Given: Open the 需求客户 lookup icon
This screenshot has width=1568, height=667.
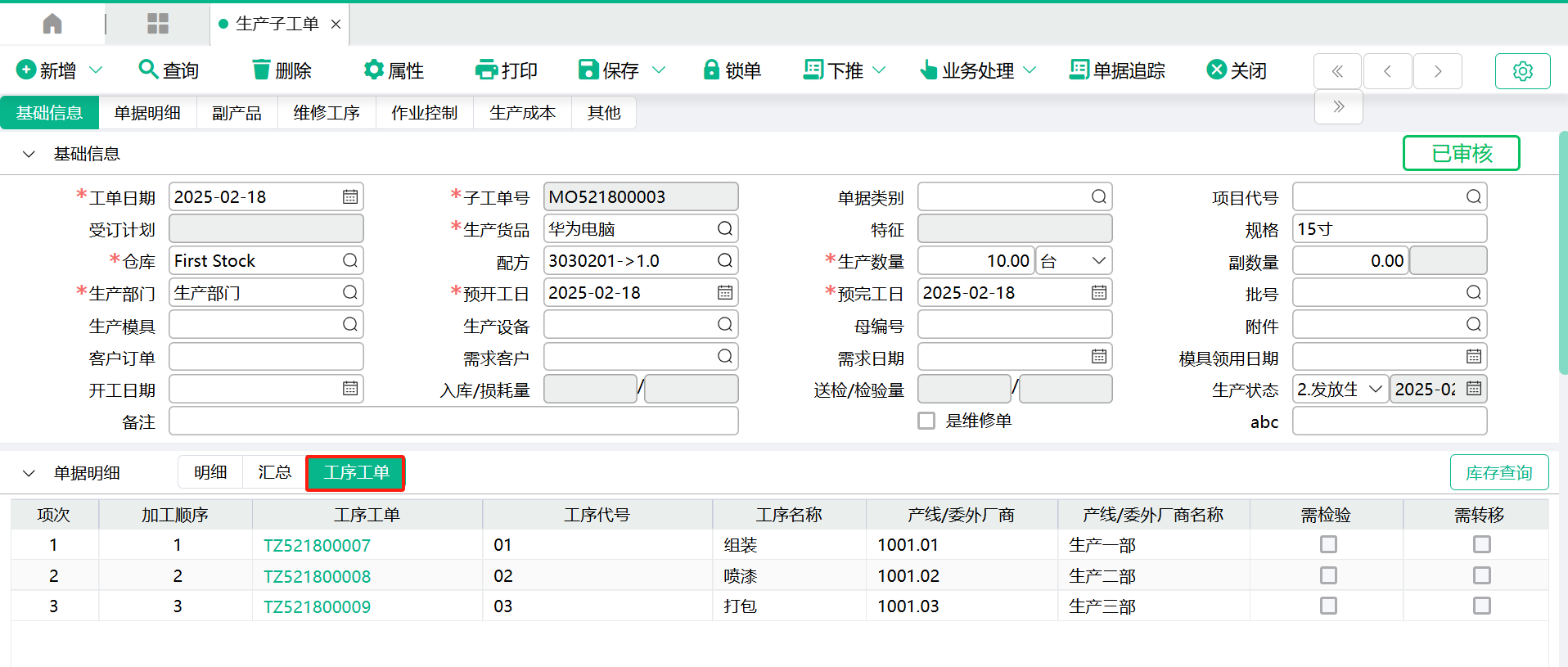Looking at the screenshot, I should [x=725, y=356].
